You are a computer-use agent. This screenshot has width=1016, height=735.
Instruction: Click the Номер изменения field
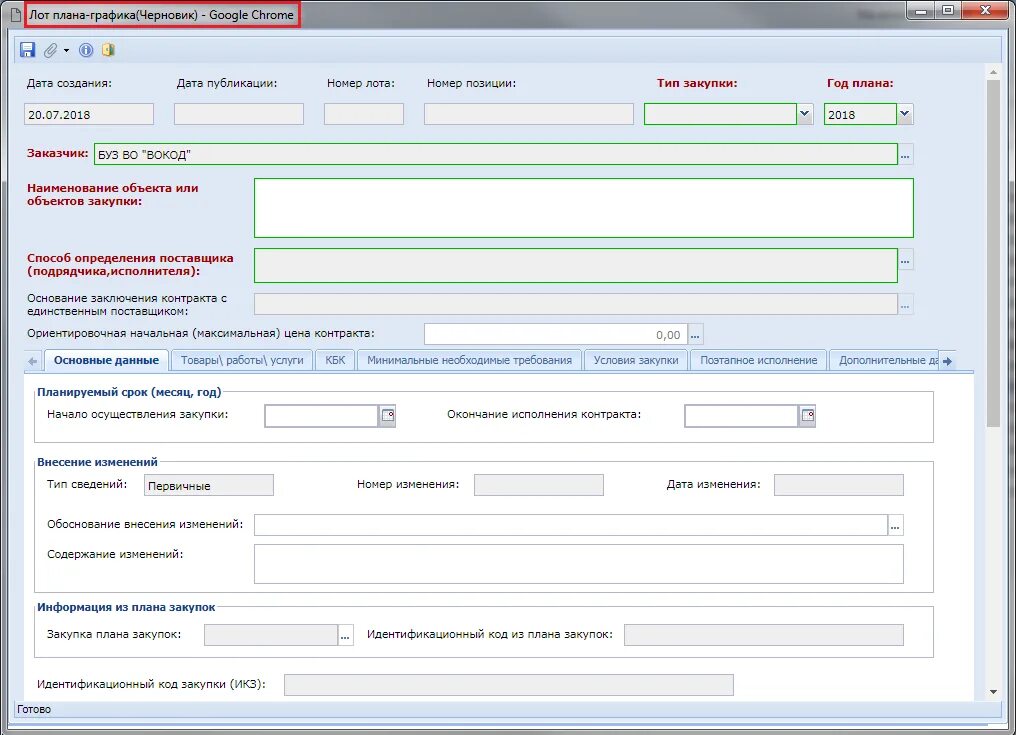point(538,485)
